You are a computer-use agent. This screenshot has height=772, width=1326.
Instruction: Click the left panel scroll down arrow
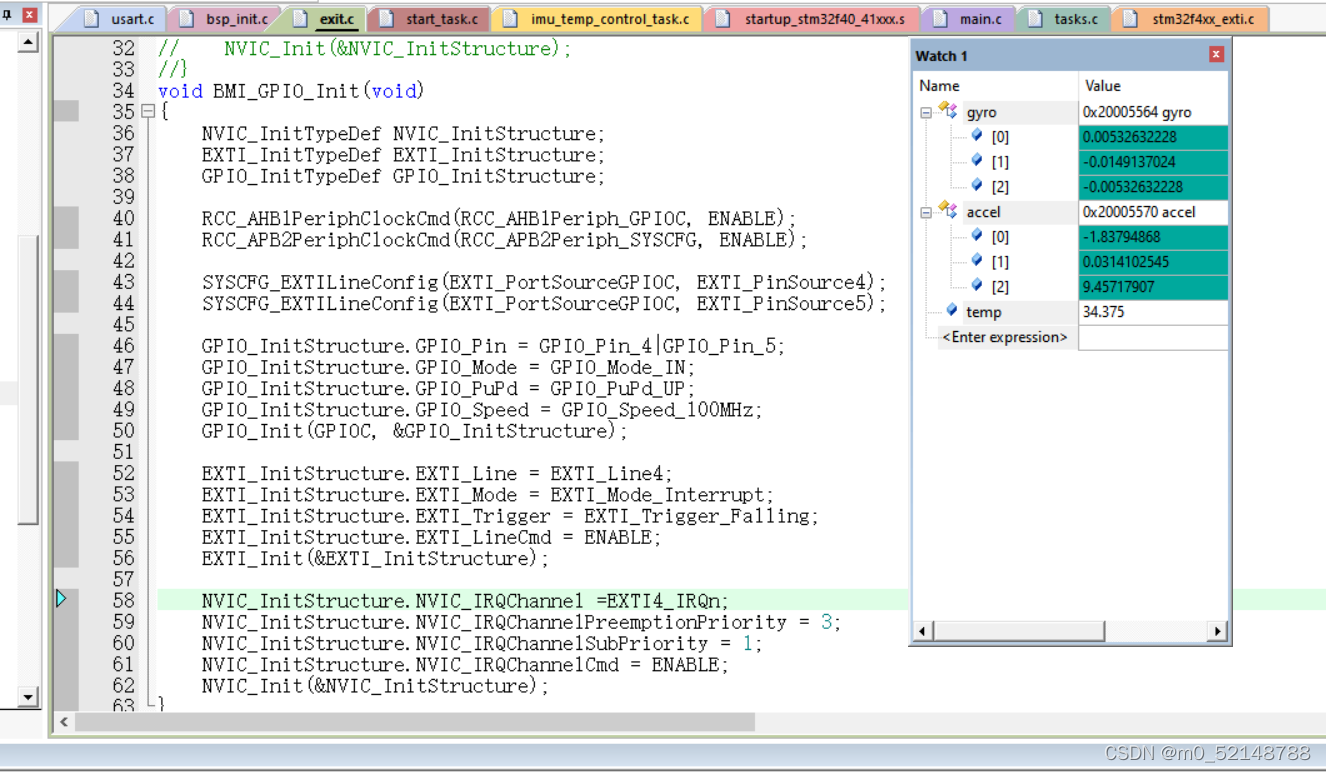point(28,697)
